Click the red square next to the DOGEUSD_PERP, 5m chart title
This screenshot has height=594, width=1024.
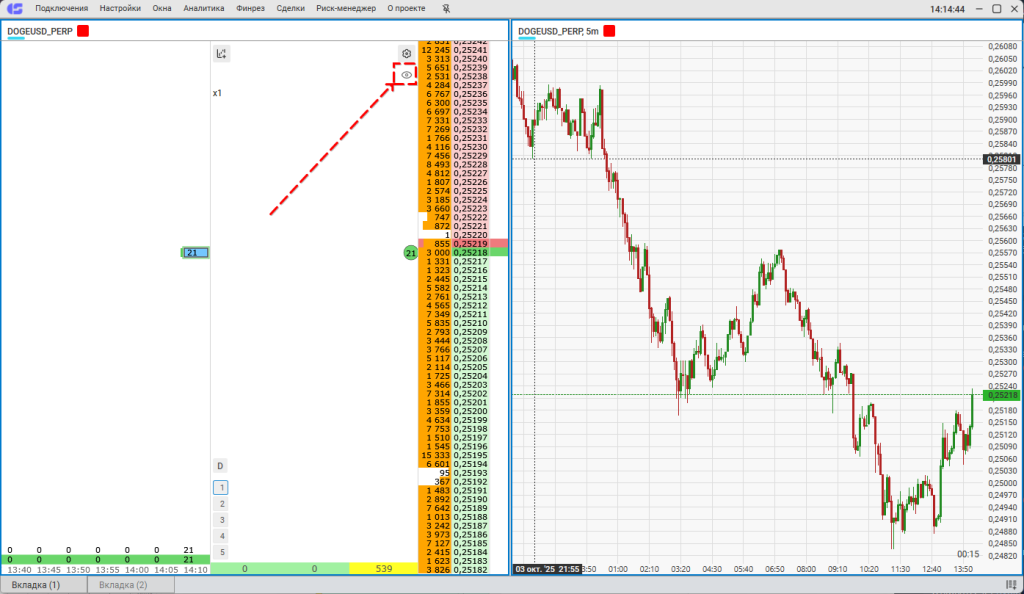[609, 31]
